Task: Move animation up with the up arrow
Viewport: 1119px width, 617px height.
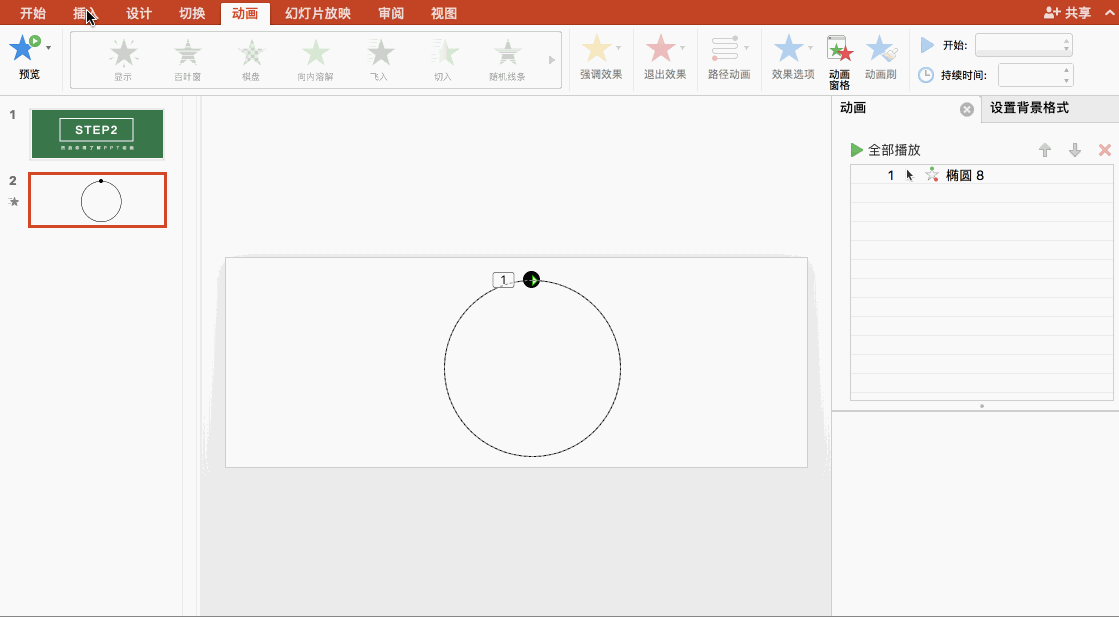Action: 1045,150
